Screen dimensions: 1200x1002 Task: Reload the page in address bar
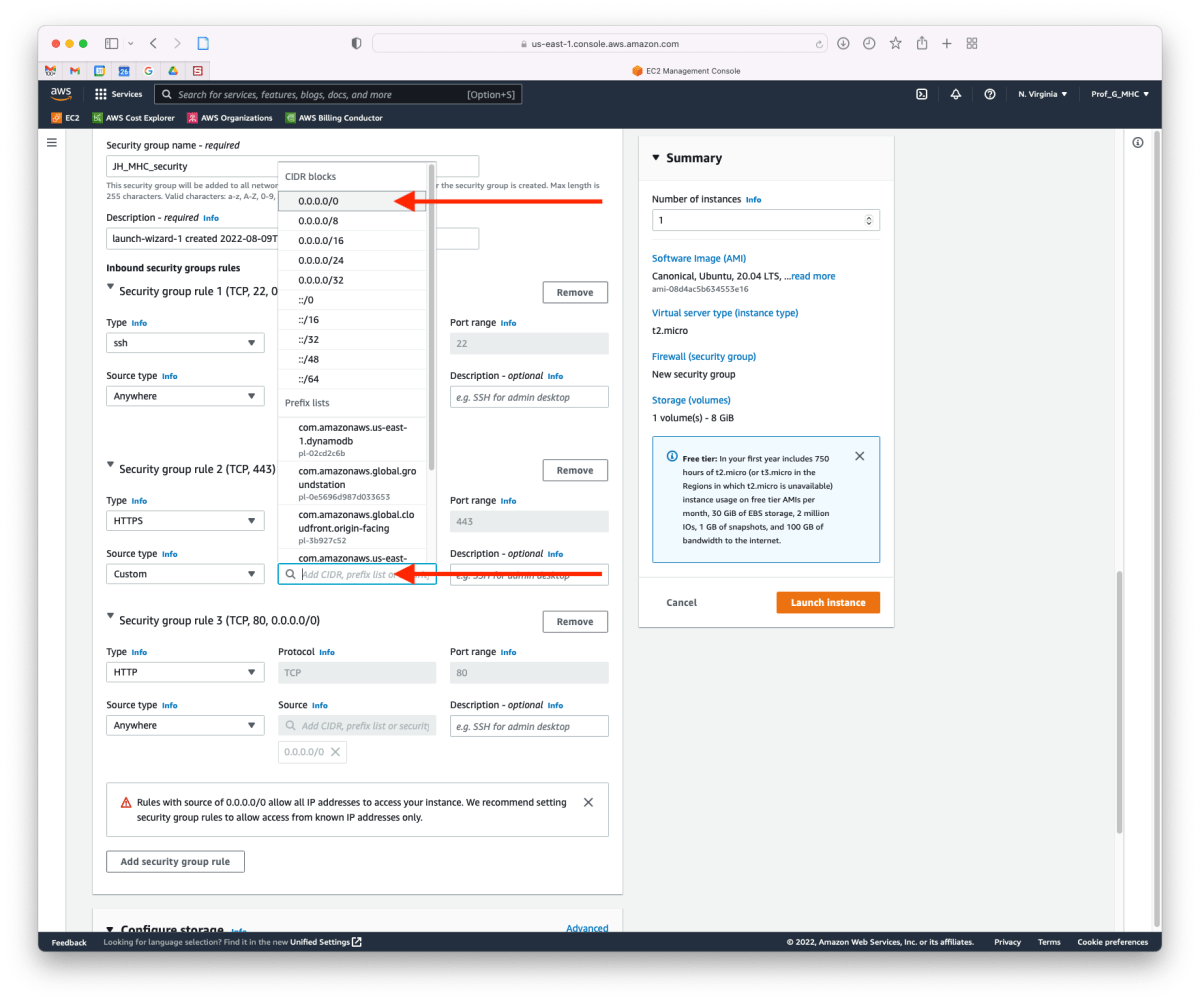click(821, 44)
